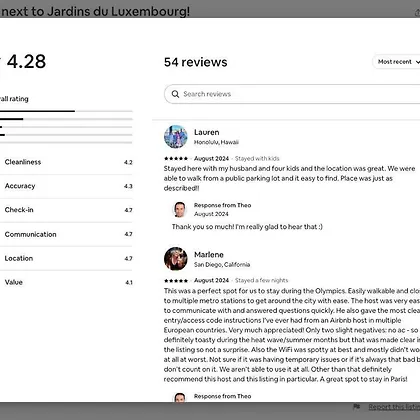Click Theo's avatar under Marlene's review

click(180, 397)
